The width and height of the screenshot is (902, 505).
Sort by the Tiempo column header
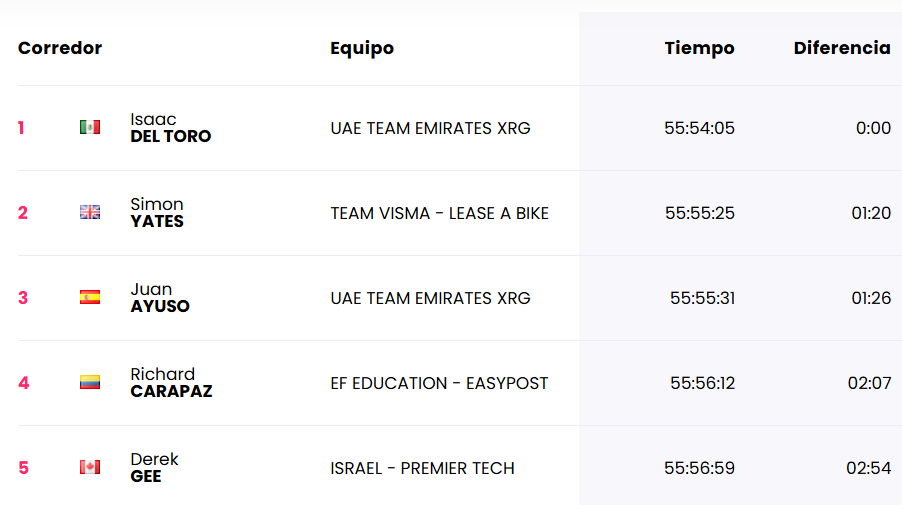700,48
